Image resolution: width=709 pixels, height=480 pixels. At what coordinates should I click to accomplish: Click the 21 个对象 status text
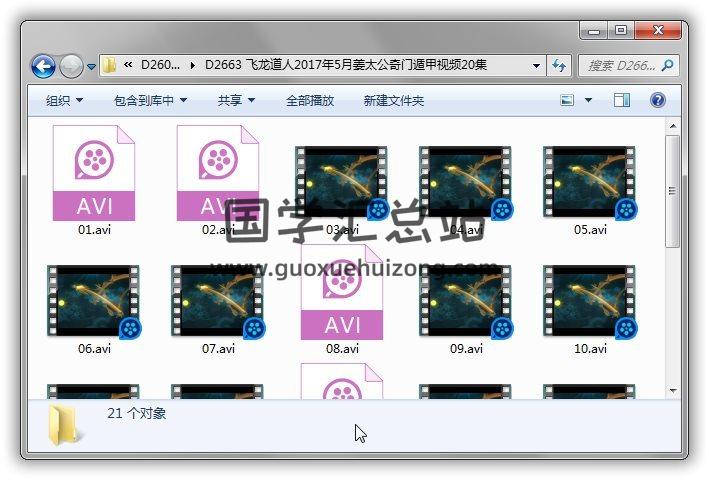click(x=137, y=413)
